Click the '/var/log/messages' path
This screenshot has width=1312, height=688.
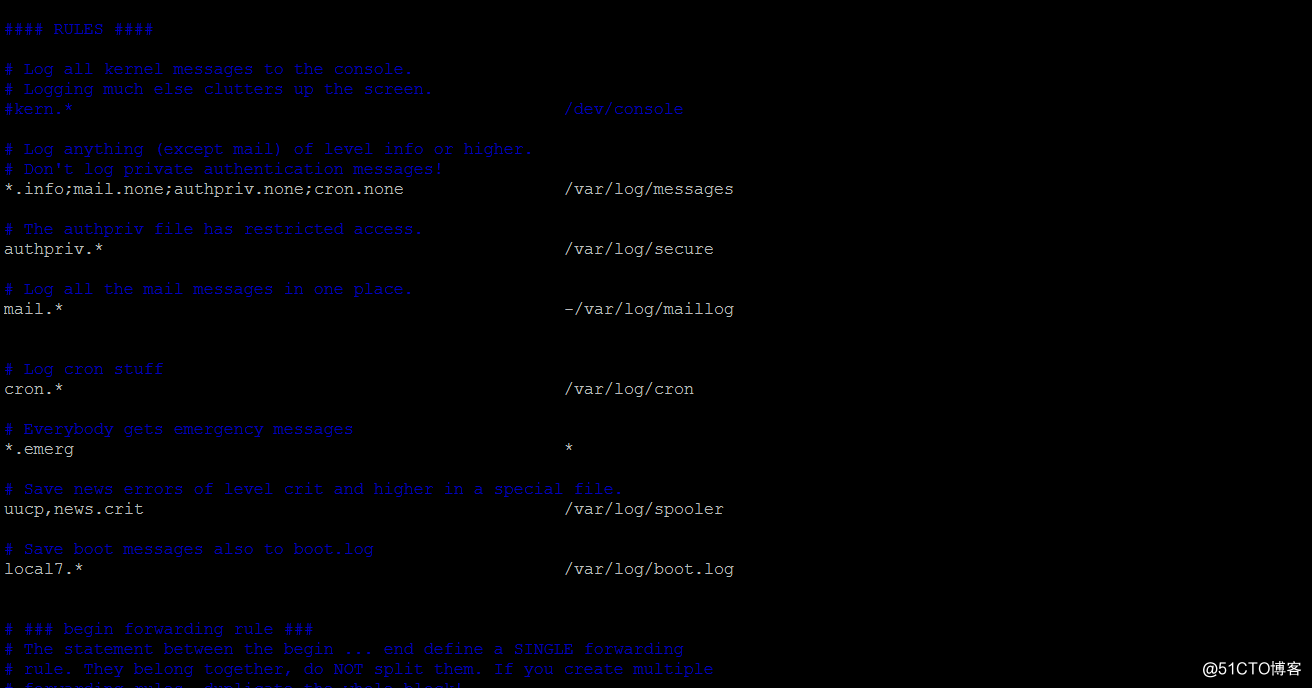click(x=649, y=189)
